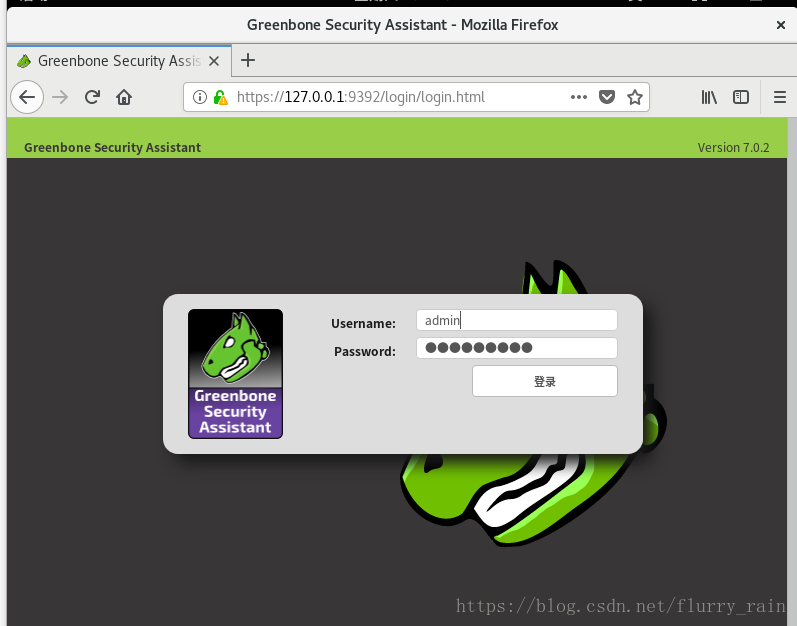The width and height of the screenshot is (797, 626).
Task: Reload the current login page
Action: pyautogui.click(x=92, y=97)
